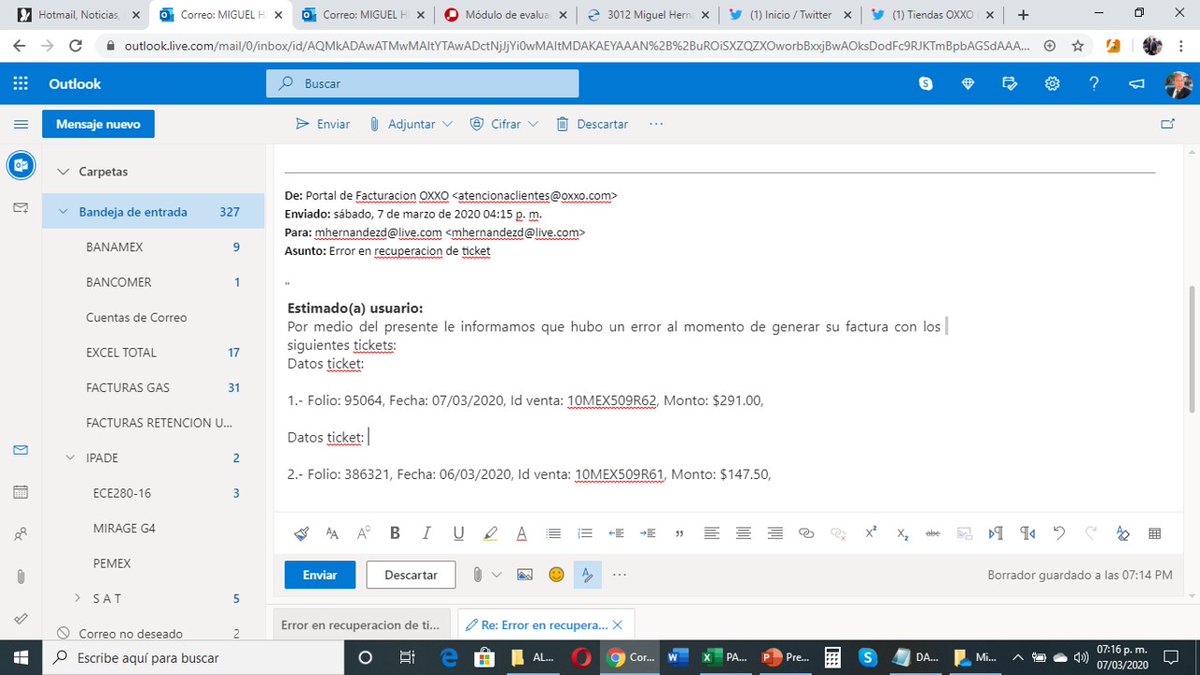Insert a hyperlink
Image resolution: width=1200 pixels, height=675 pixels.
click(806, 533)
